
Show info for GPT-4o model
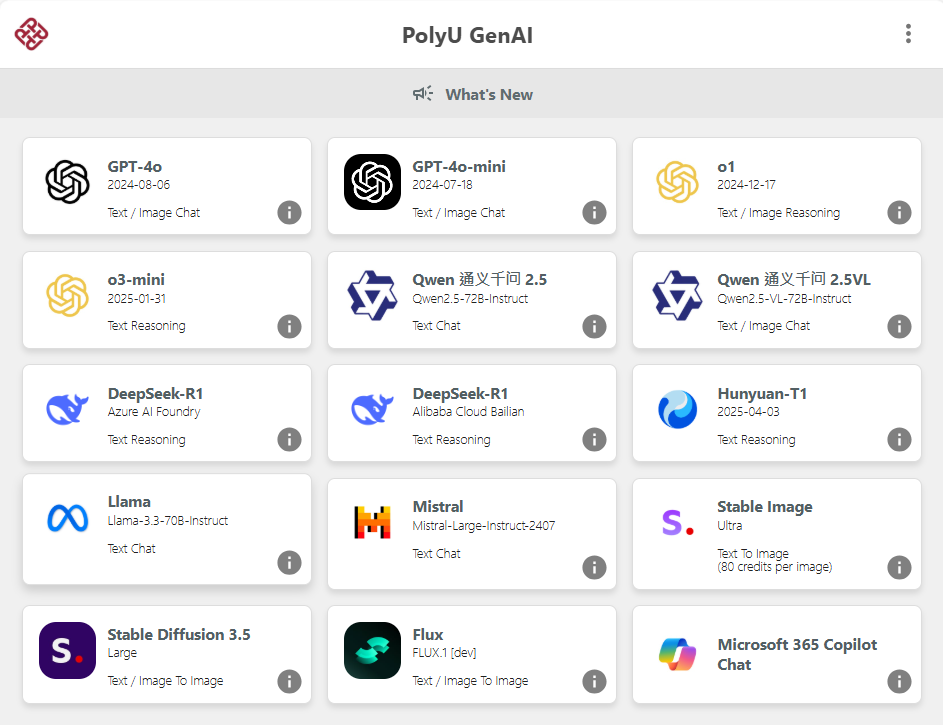(289, 212)
